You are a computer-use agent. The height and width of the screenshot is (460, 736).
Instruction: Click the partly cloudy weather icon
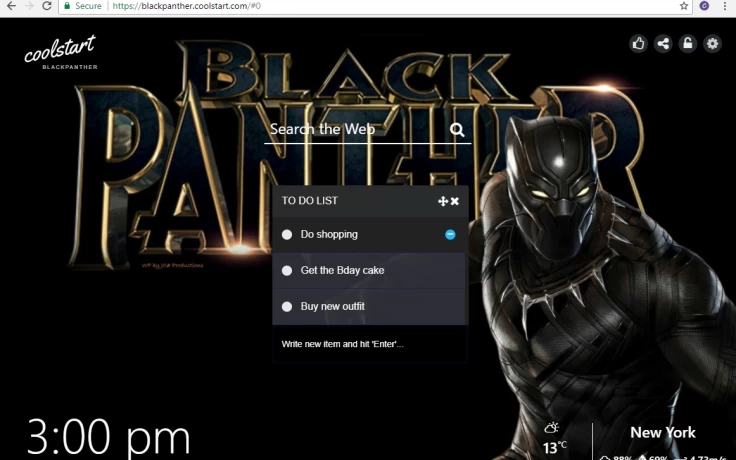click(552, 428)
